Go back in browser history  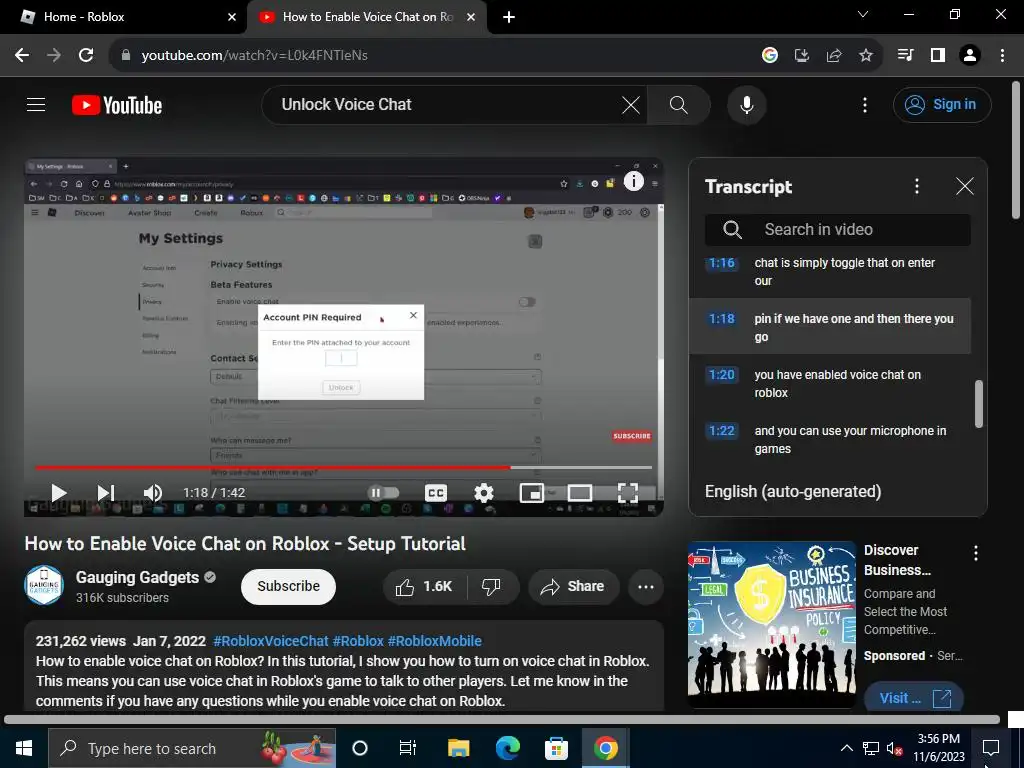pos(22,56)
